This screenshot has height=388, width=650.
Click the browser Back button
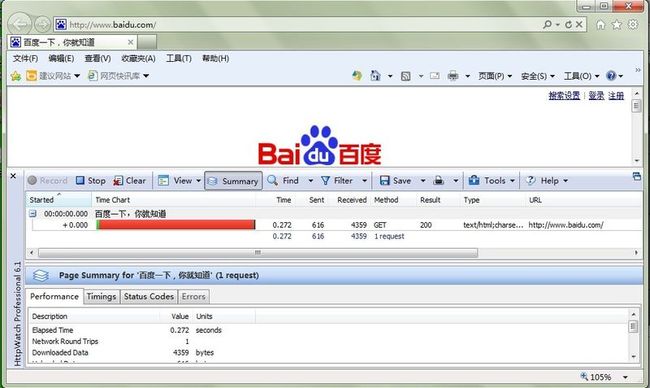click(x=19, y=24)
